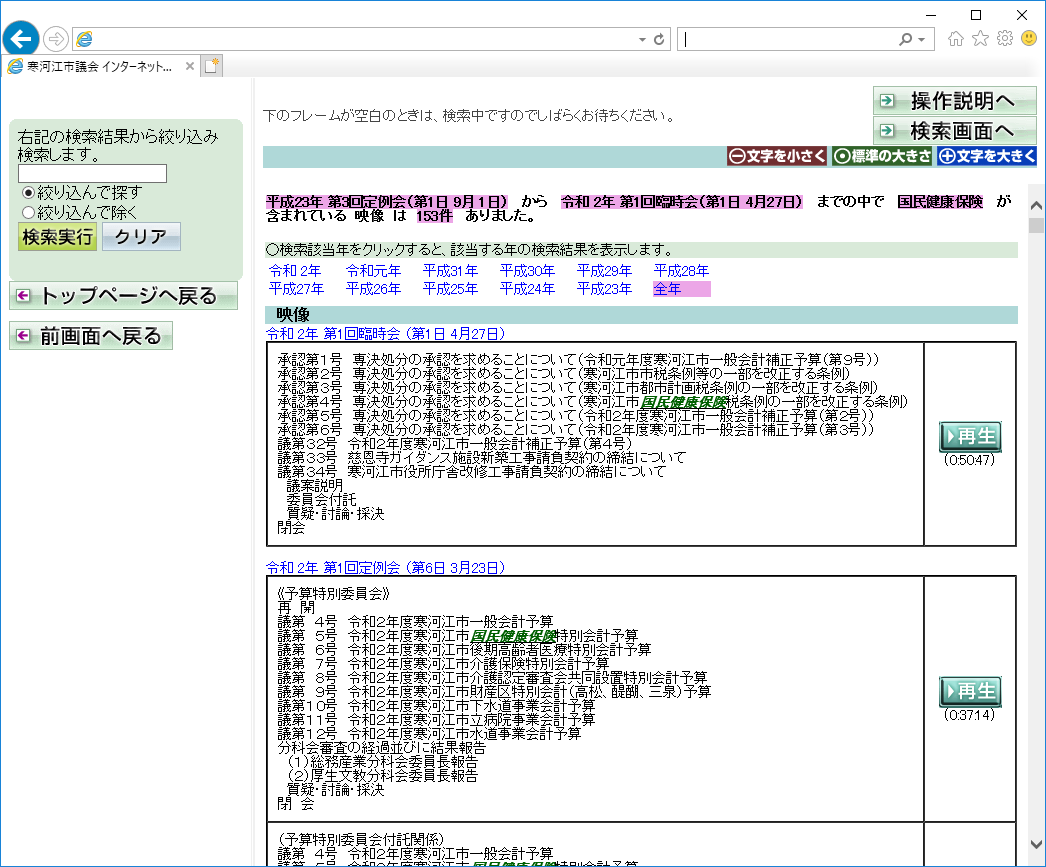Go to the browser home icon
This screenshot has height=867, width=1046.
point(955,39)
